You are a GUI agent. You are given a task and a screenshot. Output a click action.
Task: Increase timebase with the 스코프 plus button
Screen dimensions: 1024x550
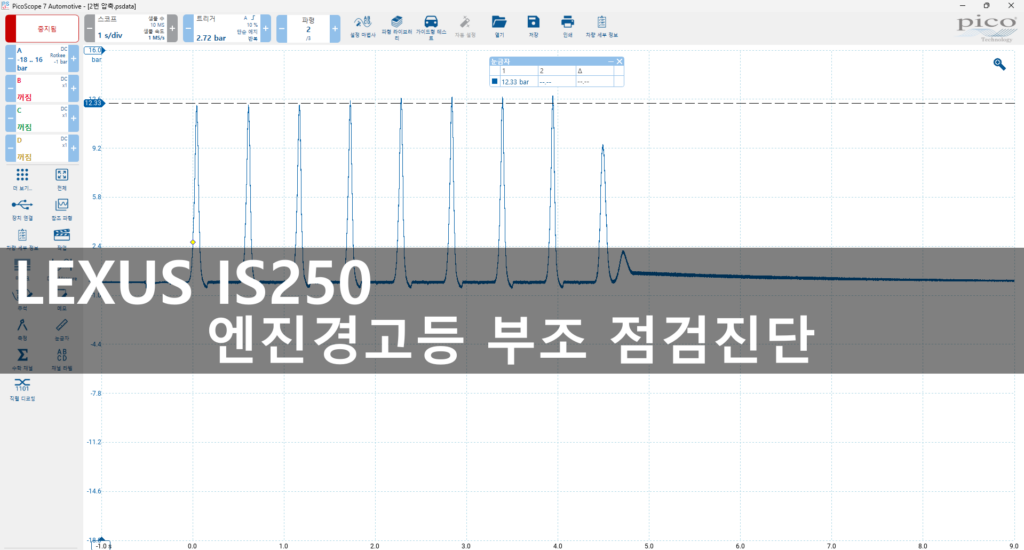tap(172, 28)
